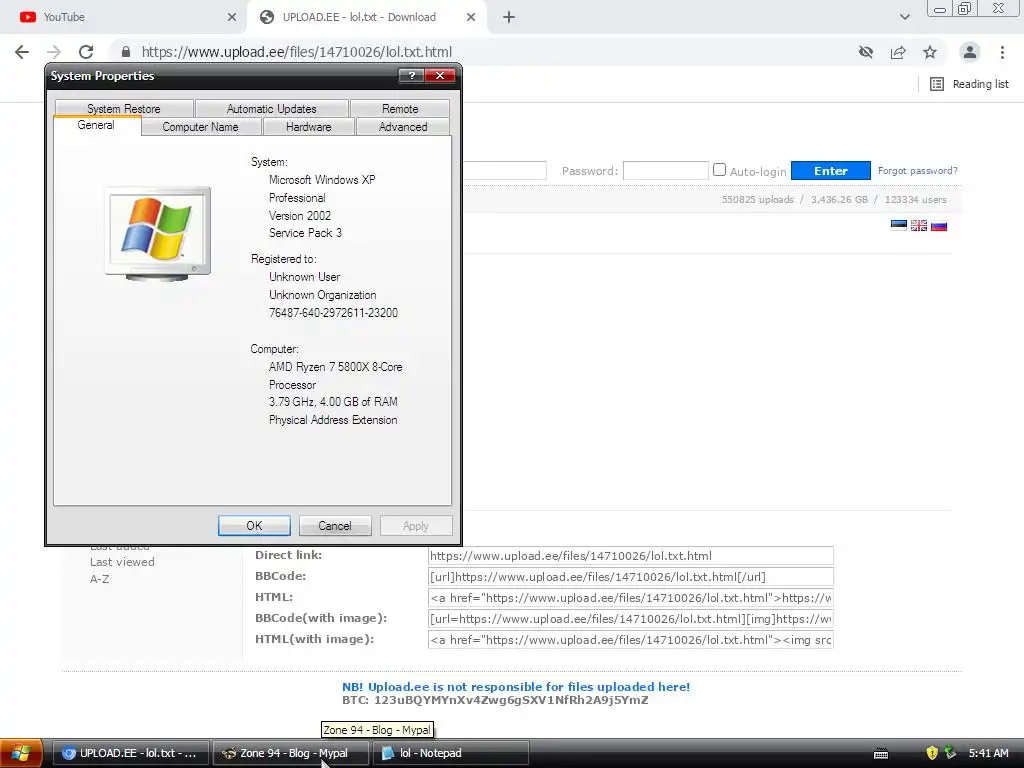1024x768 pixels.
Task: Switch to the Remote tab
Action: pyautogui.click(x=400, y=108)
